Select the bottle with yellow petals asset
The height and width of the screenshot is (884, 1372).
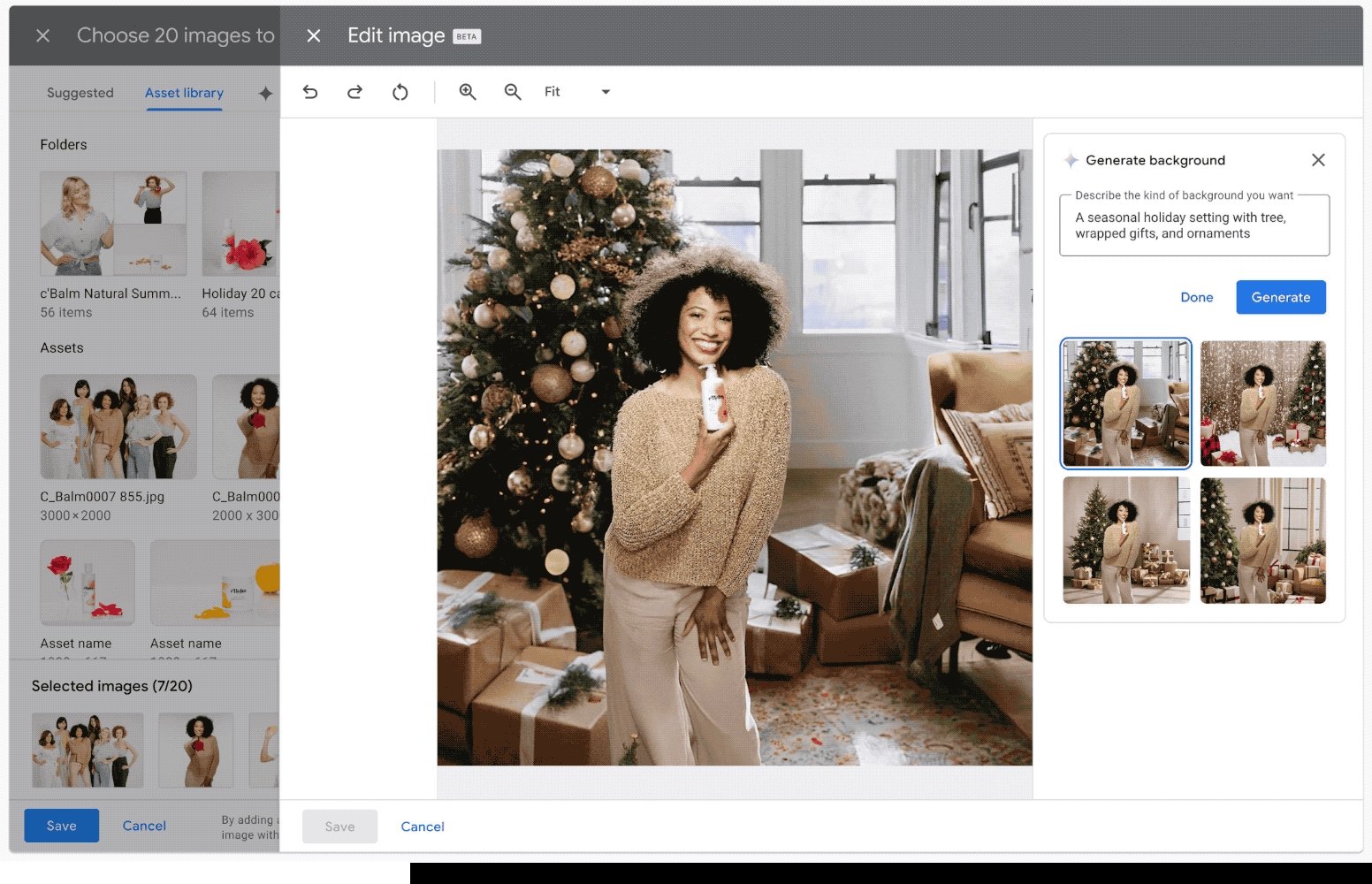coord(215,583)
